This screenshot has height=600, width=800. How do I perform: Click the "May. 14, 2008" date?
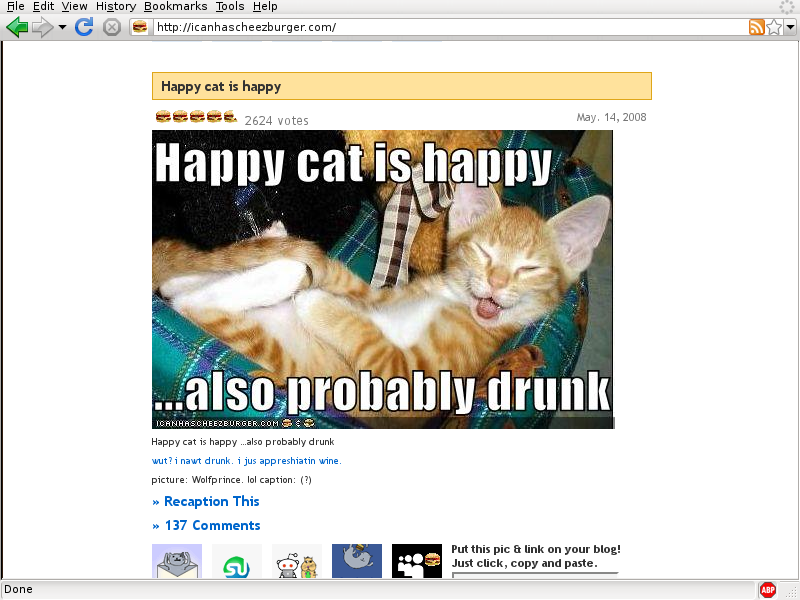[x=611, y=117]
